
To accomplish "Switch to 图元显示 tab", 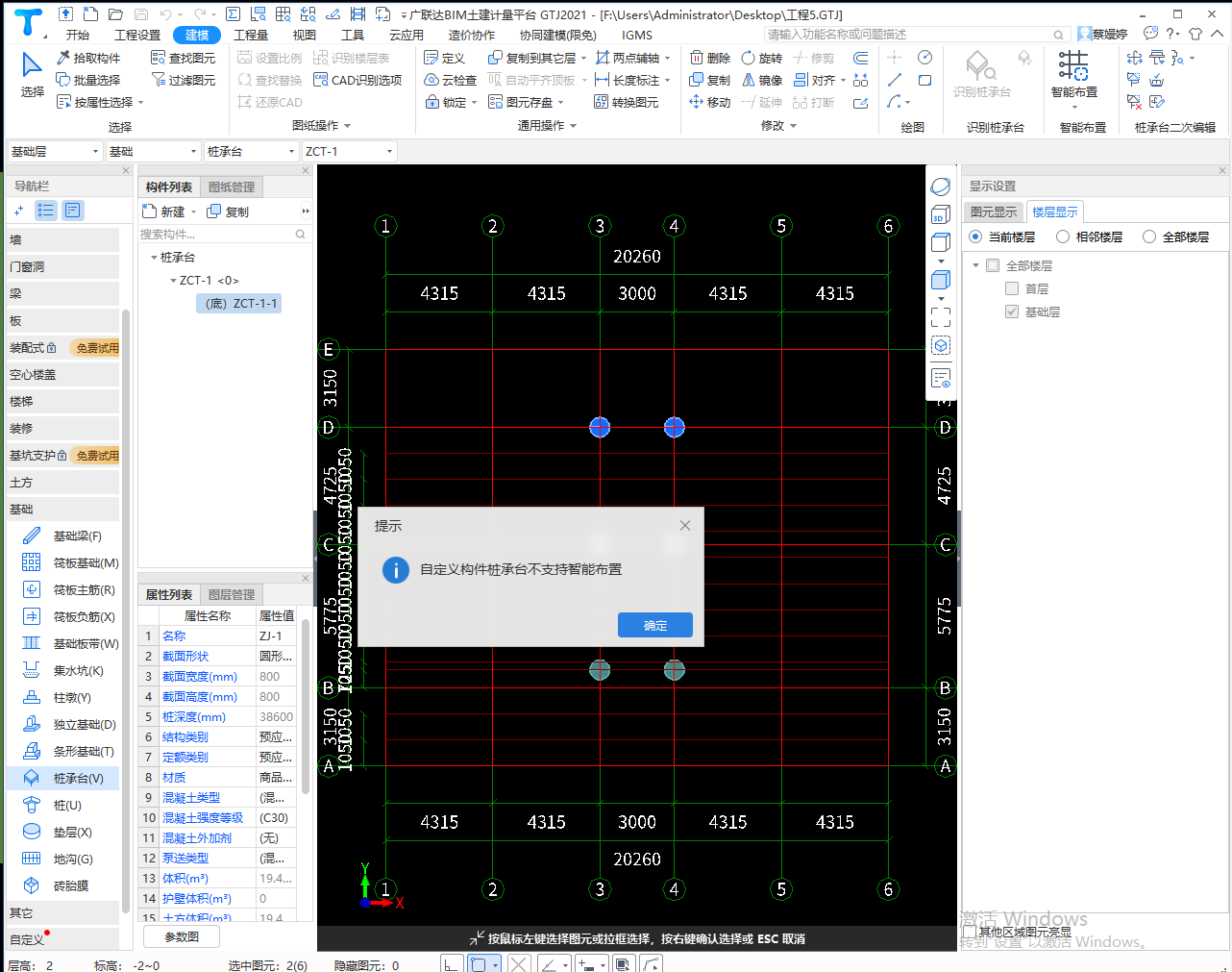I will coord(993,212).
